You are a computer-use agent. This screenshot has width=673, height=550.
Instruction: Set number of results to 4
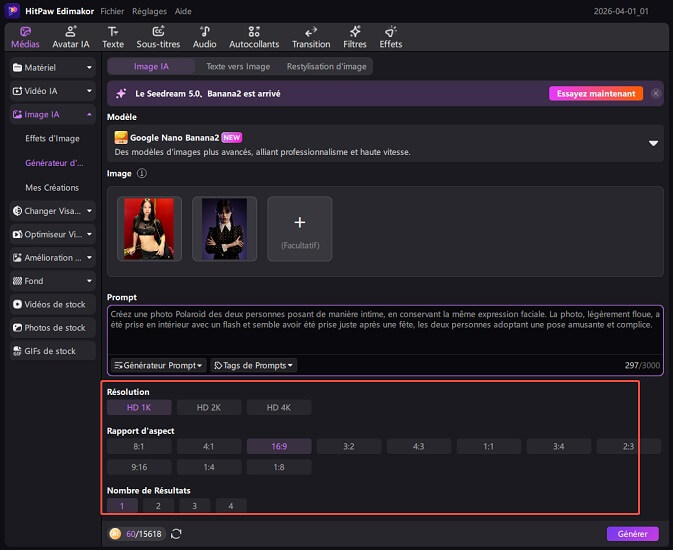pyautogui.click(x=230, y=506)
